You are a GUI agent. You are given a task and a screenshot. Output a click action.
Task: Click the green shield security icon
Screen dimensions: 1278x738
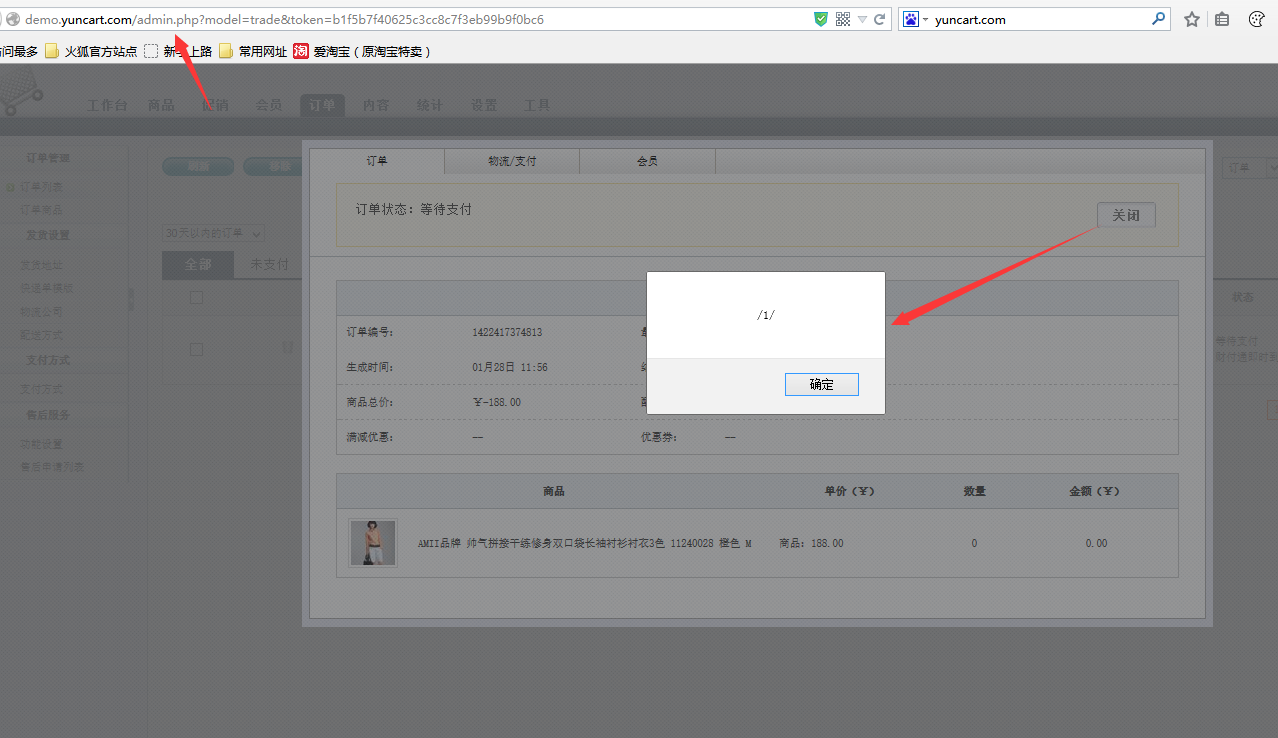coord(821,19)
